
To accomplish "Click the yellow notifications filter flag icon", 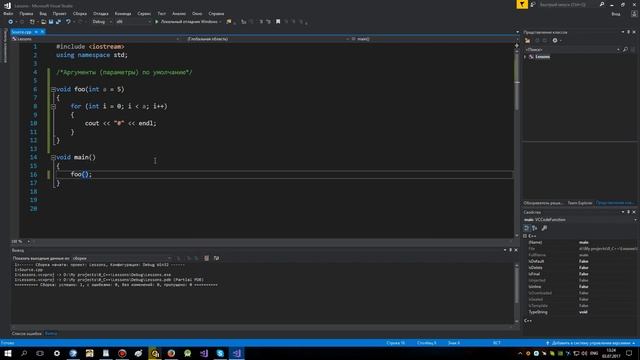I will (x=522, y=4).
